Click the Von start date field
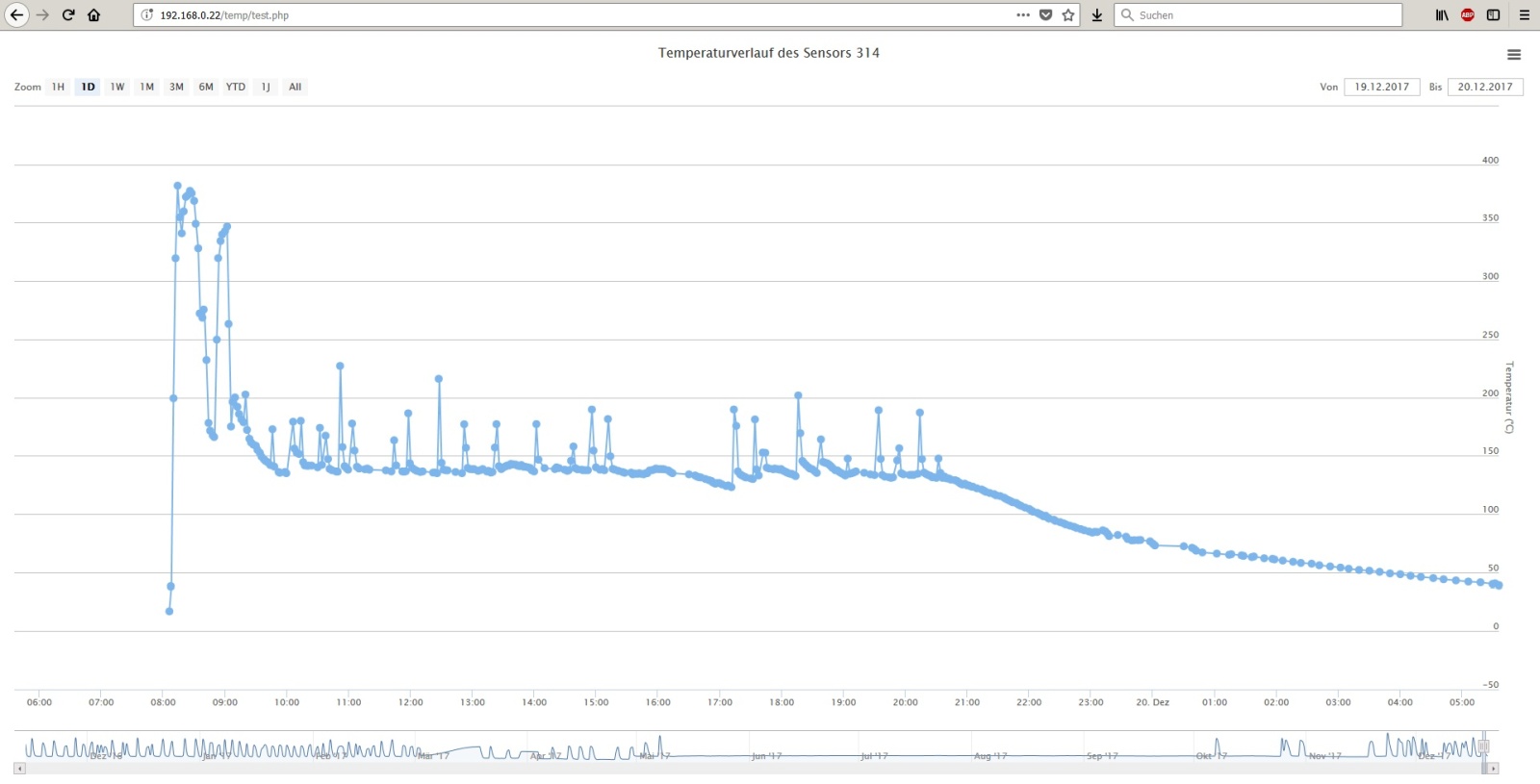This screenshot has width=1540, height=784. (1381, 87)
